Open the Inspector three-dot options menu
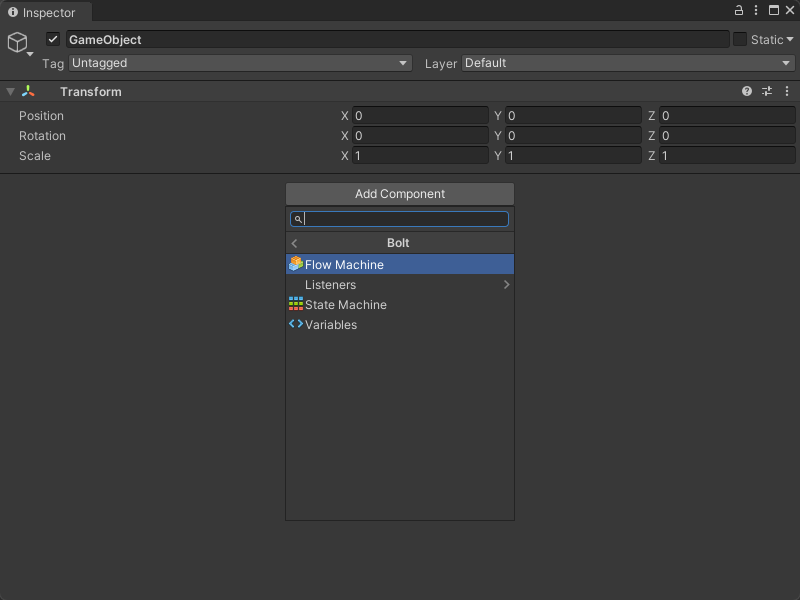 coord(789,10)
